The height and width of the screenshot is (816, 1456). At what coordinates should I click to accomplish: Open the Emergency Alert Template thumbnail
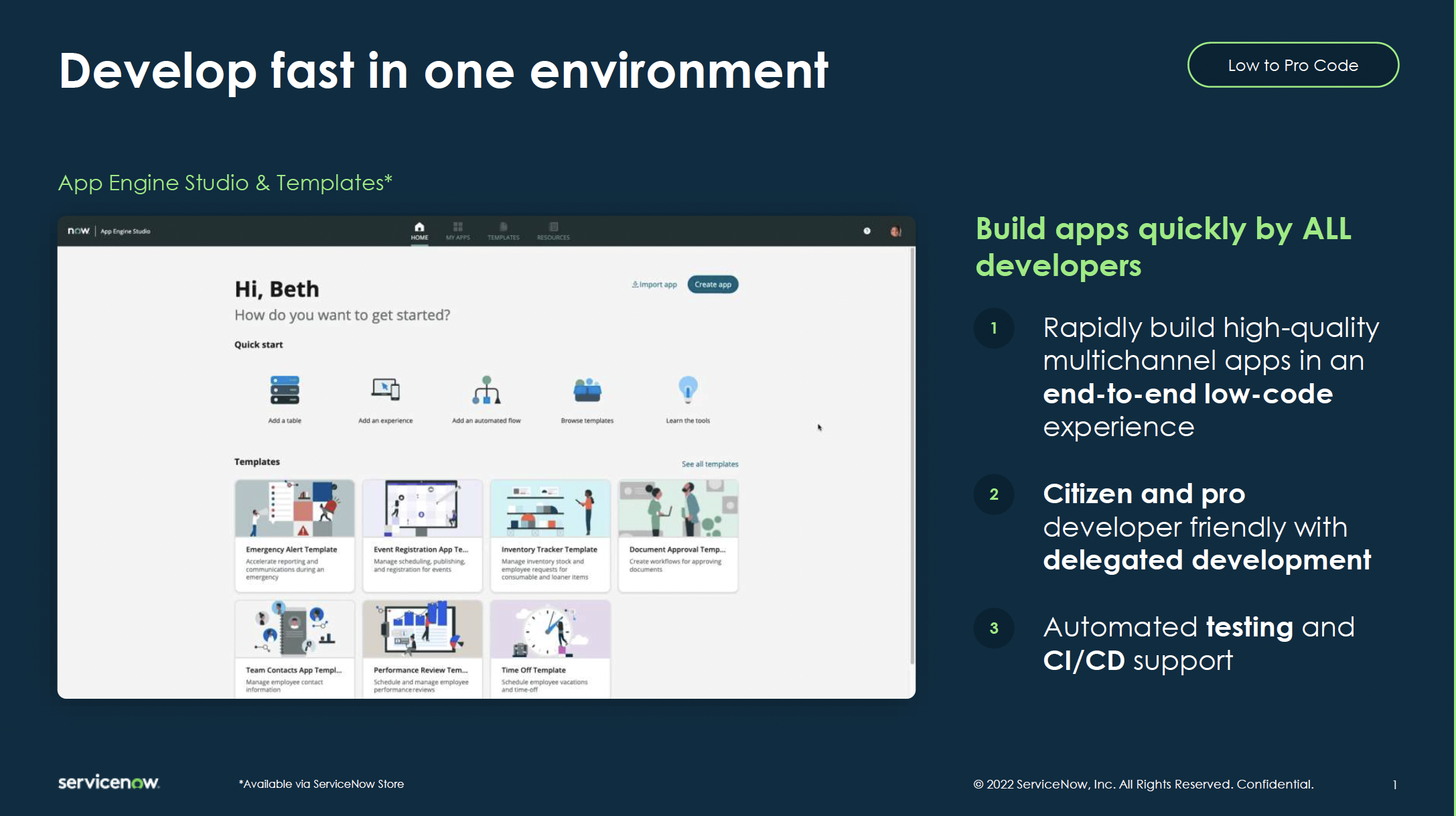click(x=295, y=508)
